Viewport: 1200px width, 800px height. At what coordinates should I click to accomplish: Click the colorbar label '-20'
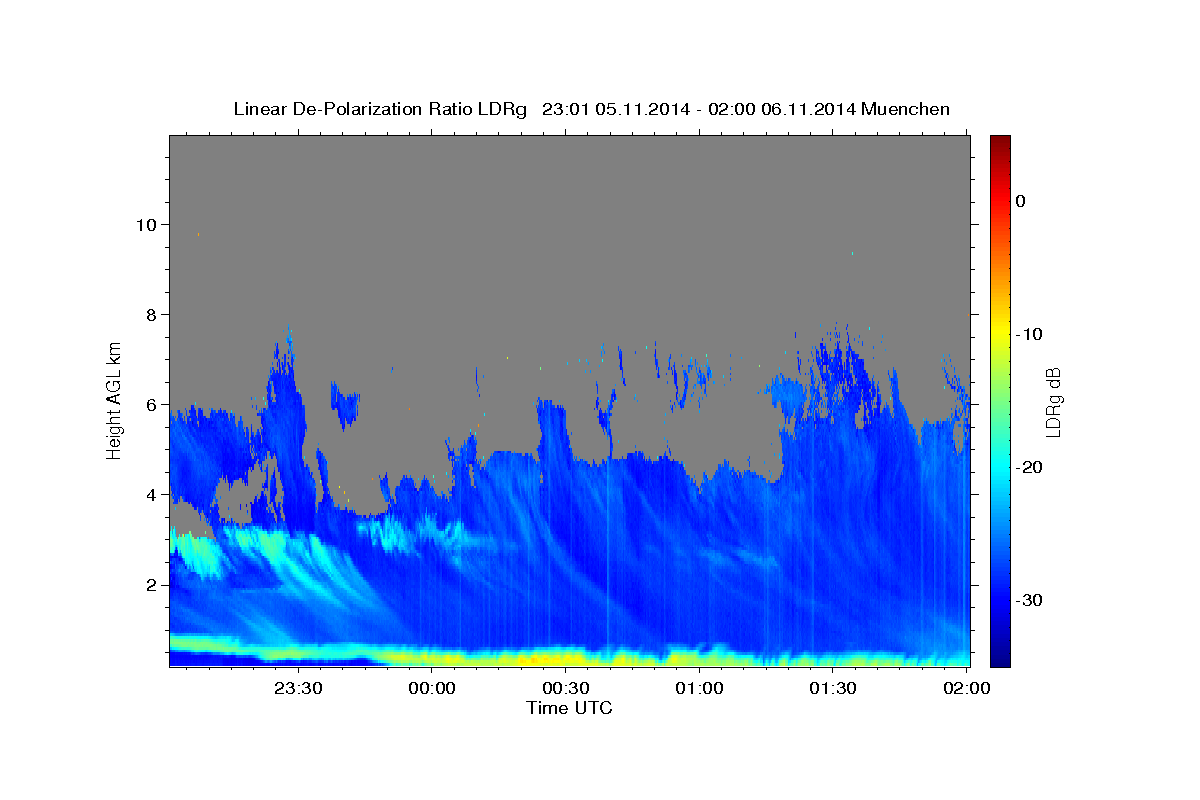coord(1029,467)
